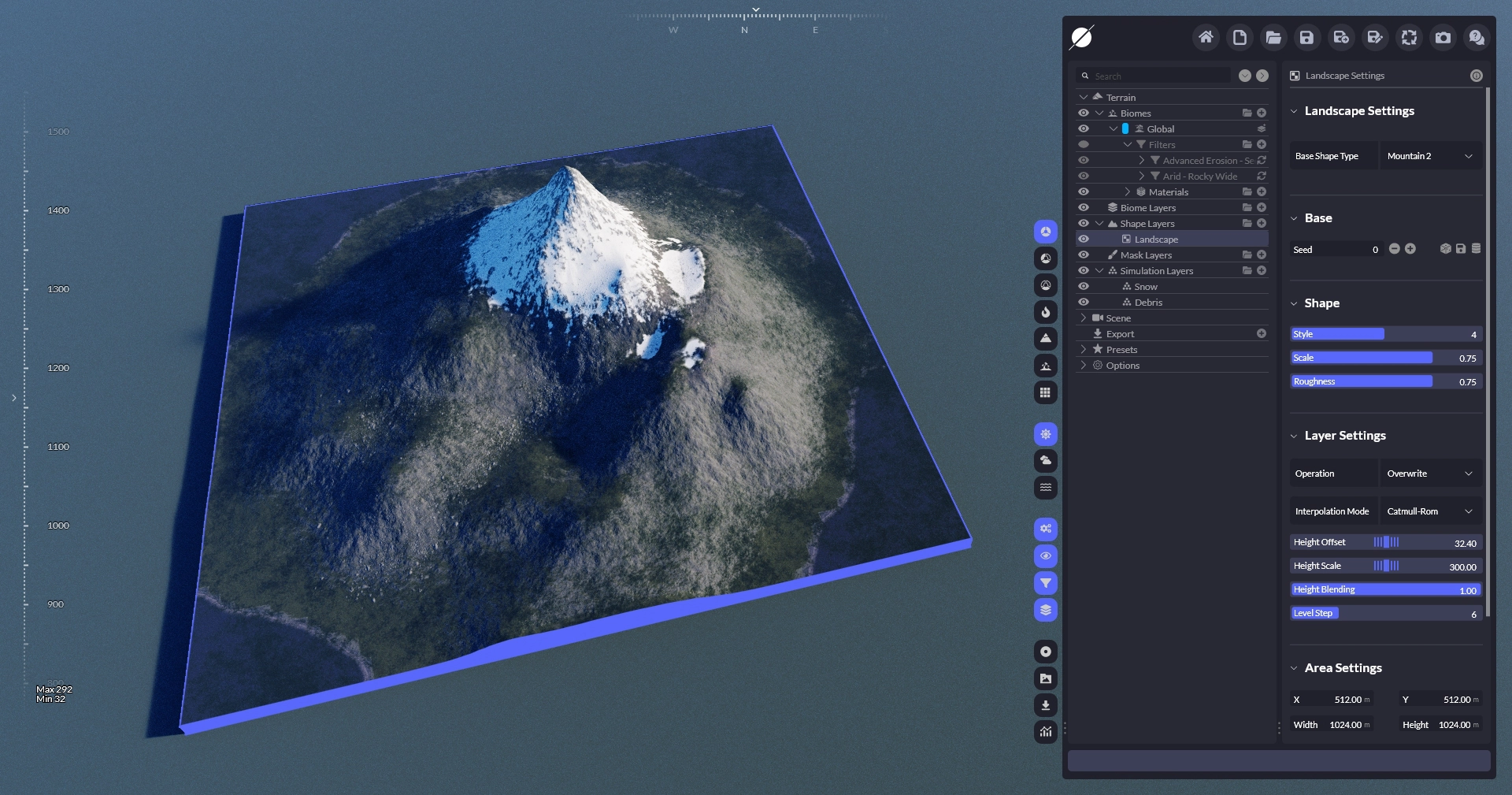1512x795 pixels.
Task: Open the Base Shape Type dropdown
Action: [1429, 156]
